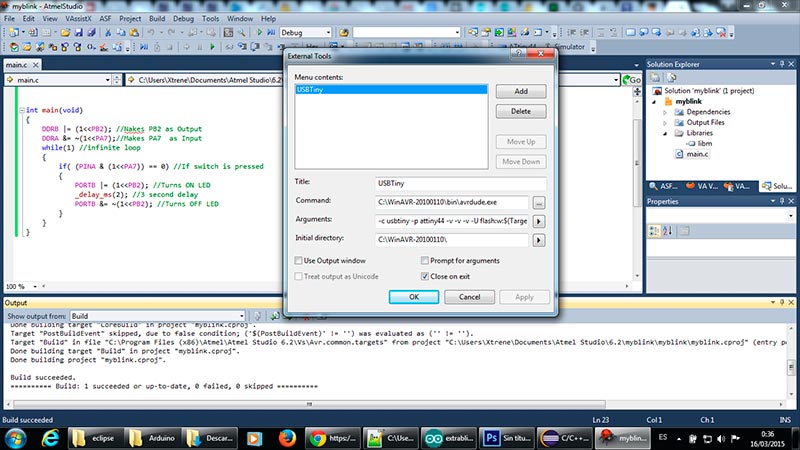Uncheck Close on exit checkbox
This screenshot has width=800, height=450.
424,277
